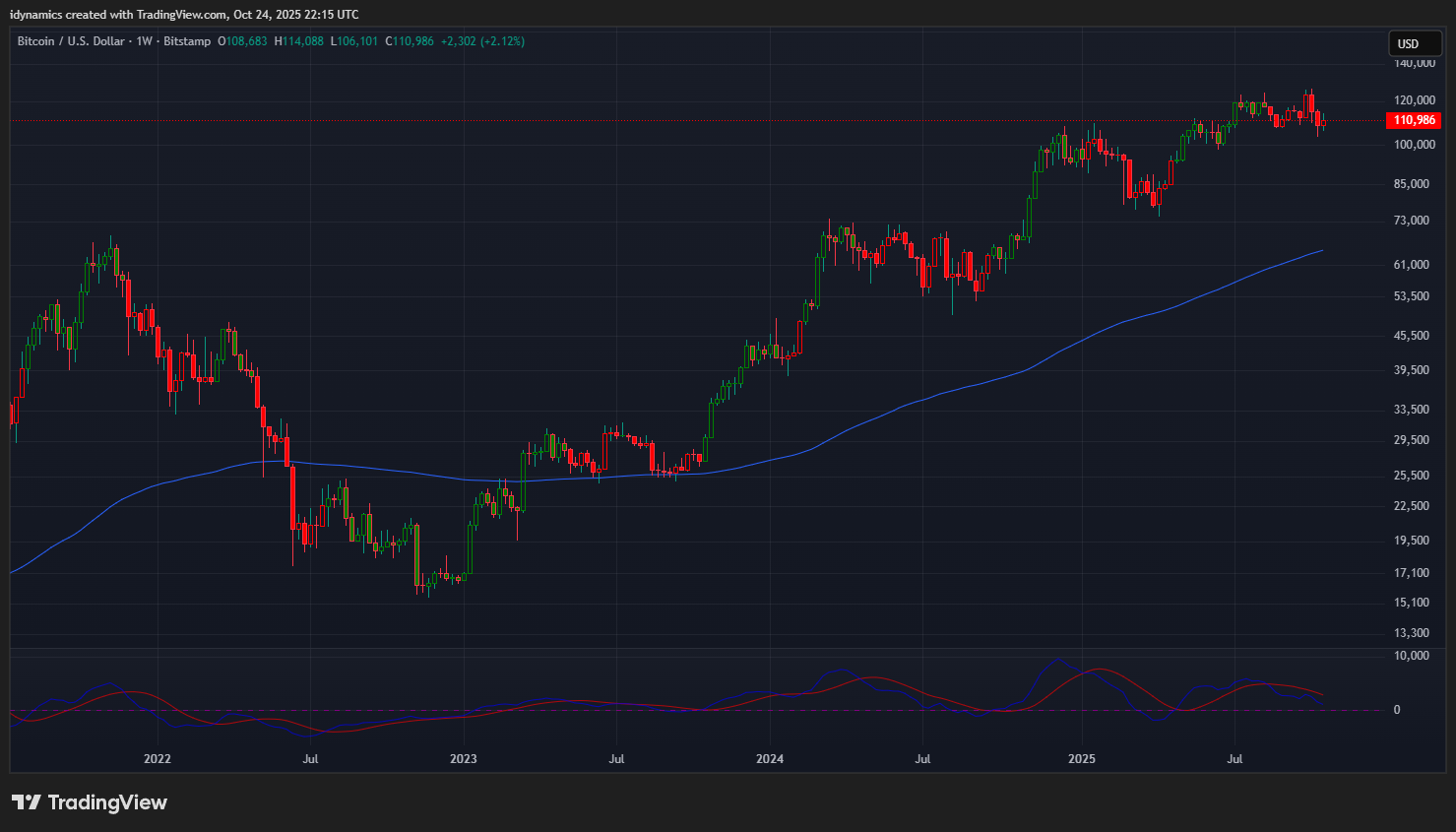
Task: Click the indicator pane 0 scale label
Action: pyautogui.click(x=1396, y=710)
